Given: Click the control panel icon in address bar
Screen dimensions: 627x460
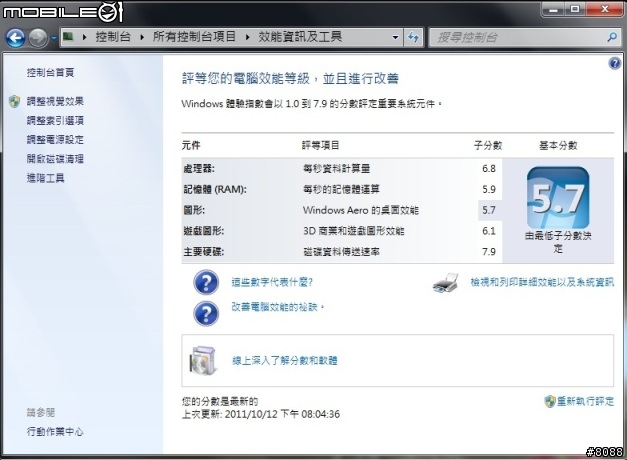Looking at the screenshot, I should [x=68, y=37].
